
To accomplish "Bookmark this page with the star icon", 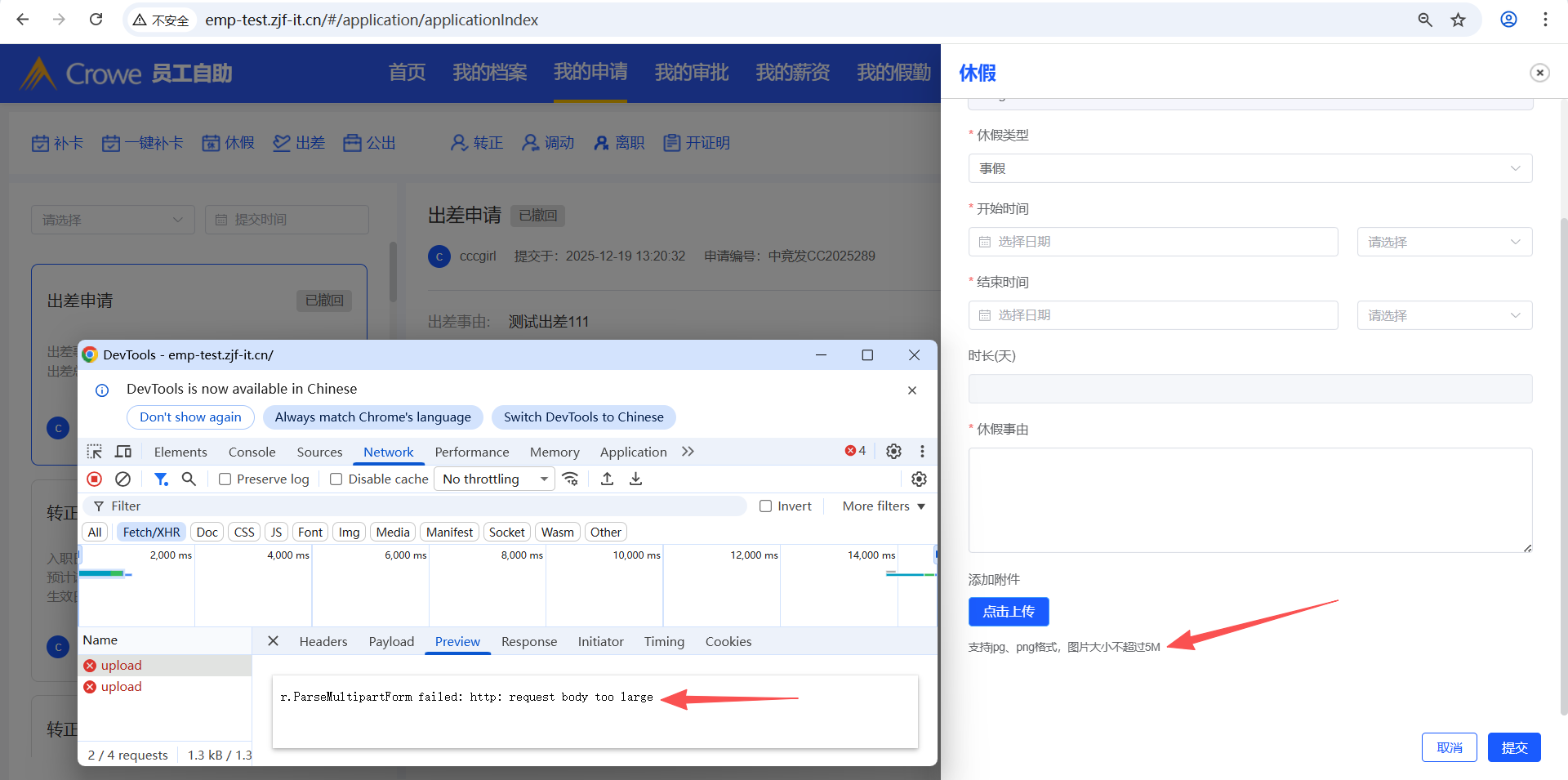I will [x=1459, y=20].
